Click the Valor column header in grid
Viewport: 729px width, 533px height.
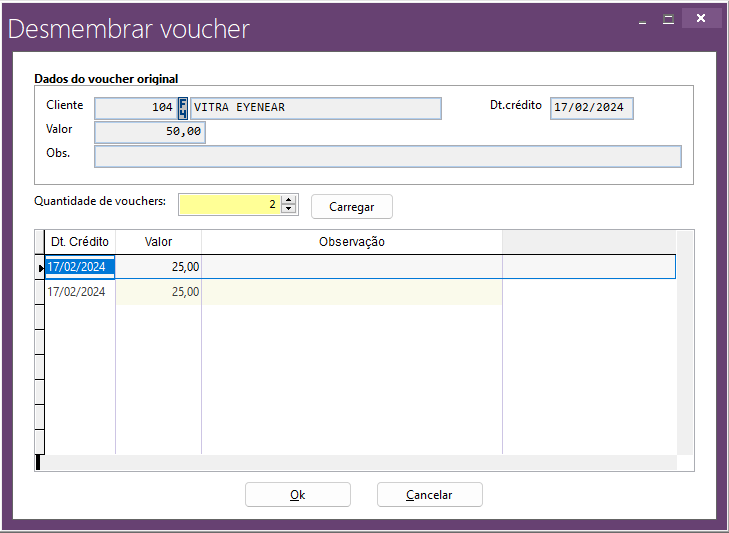coord(158,242)
